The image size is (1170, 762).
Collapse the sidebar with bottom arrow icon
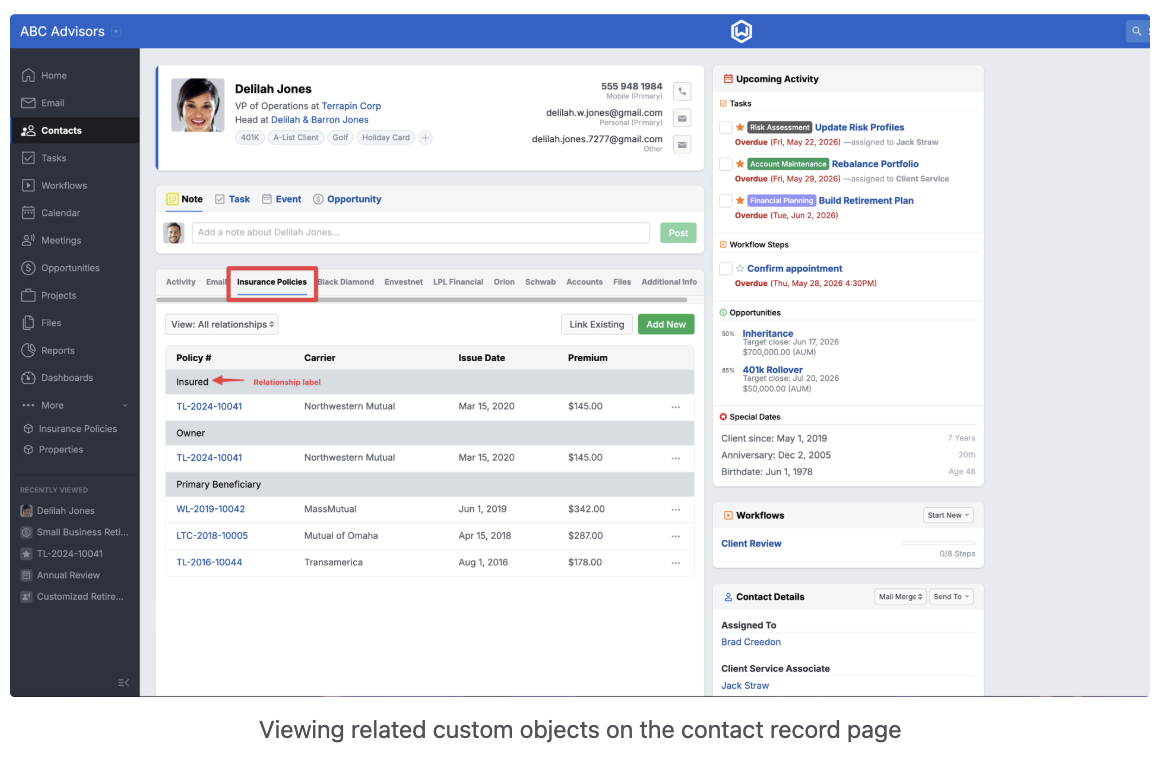[x=124, y=682]
